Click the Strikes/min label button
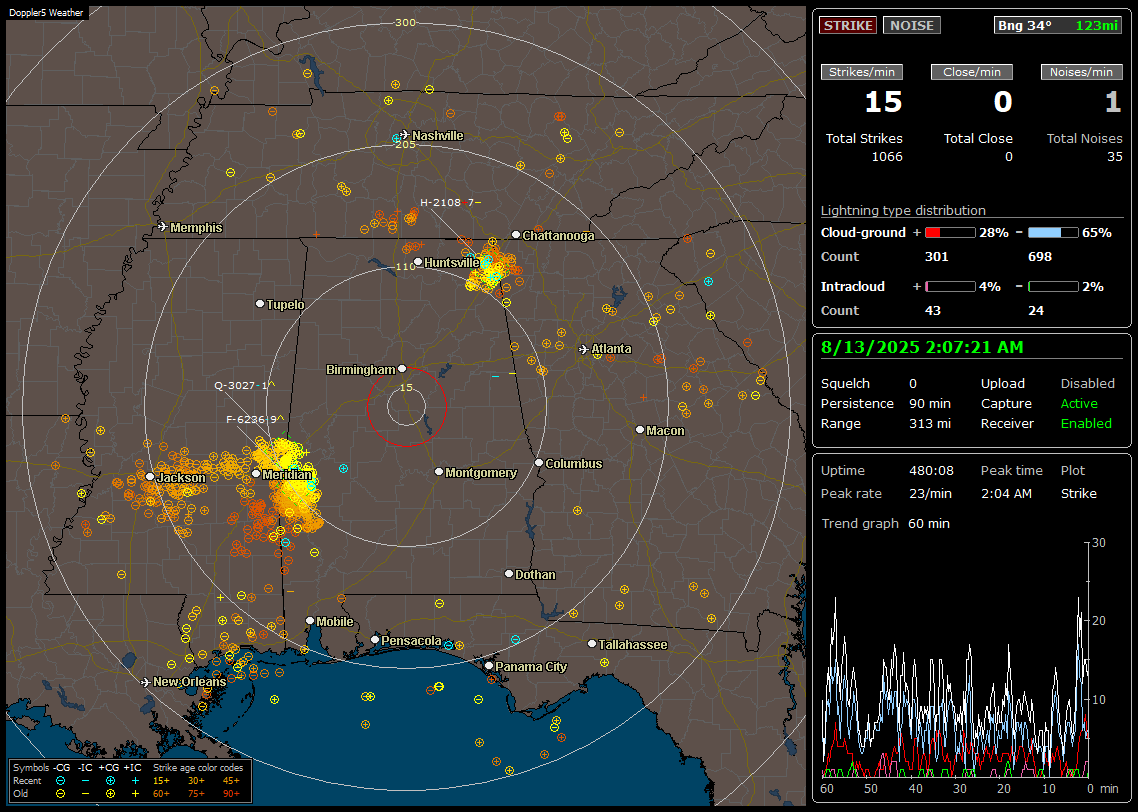The height and width of the screenshot is (812, 1138). pos(861,72)
